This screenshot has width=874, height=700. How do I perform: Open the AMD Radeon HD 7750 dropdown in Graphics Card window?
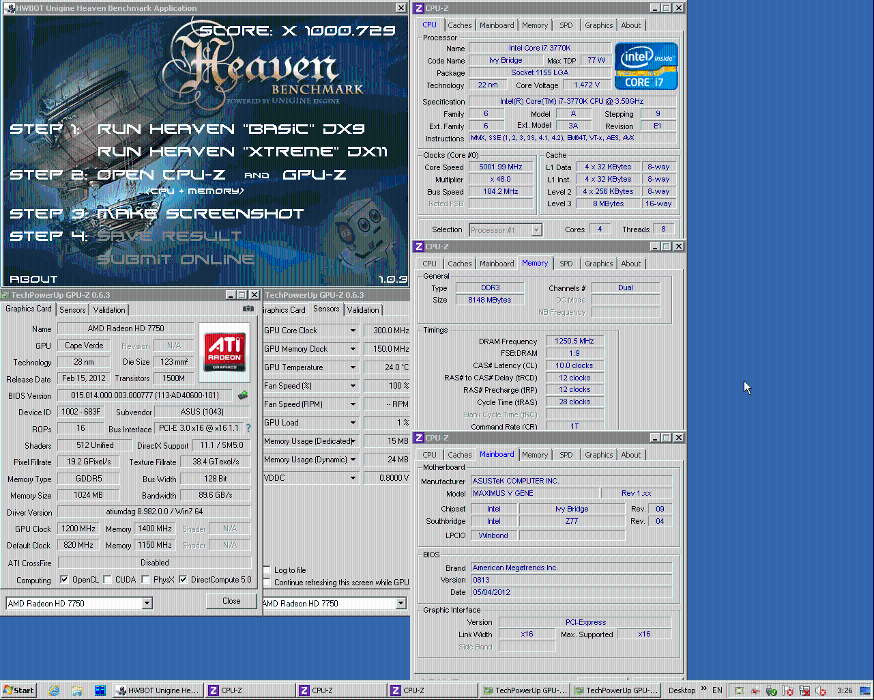click(x=147, y=603)
